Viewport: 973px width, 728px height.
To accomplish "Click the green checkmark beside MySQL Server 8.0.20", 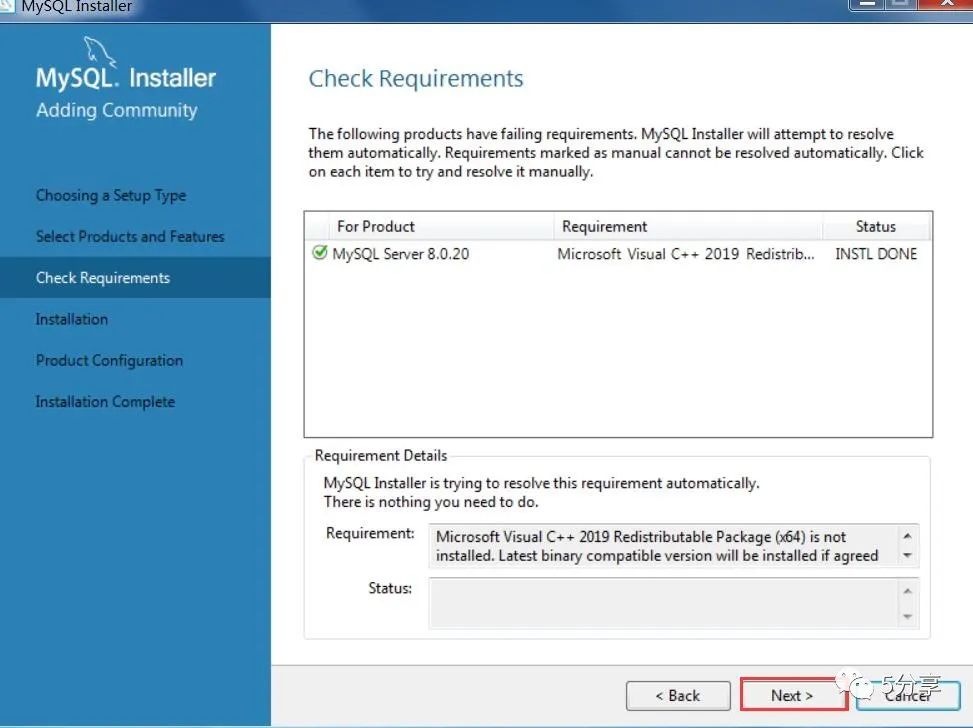I will click(x=320, y=253).
